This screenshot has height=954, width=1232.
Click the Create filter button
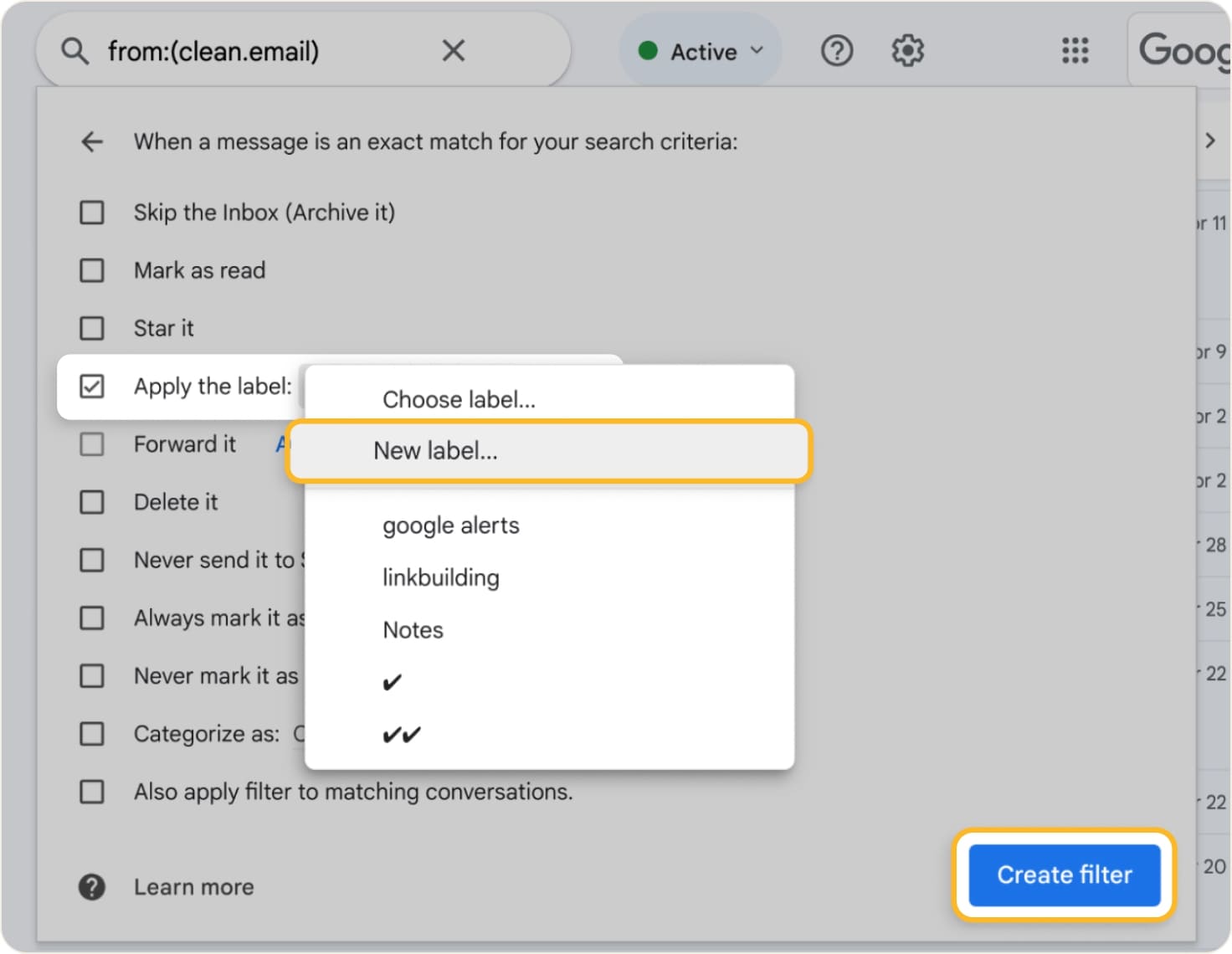[1063, 874]
